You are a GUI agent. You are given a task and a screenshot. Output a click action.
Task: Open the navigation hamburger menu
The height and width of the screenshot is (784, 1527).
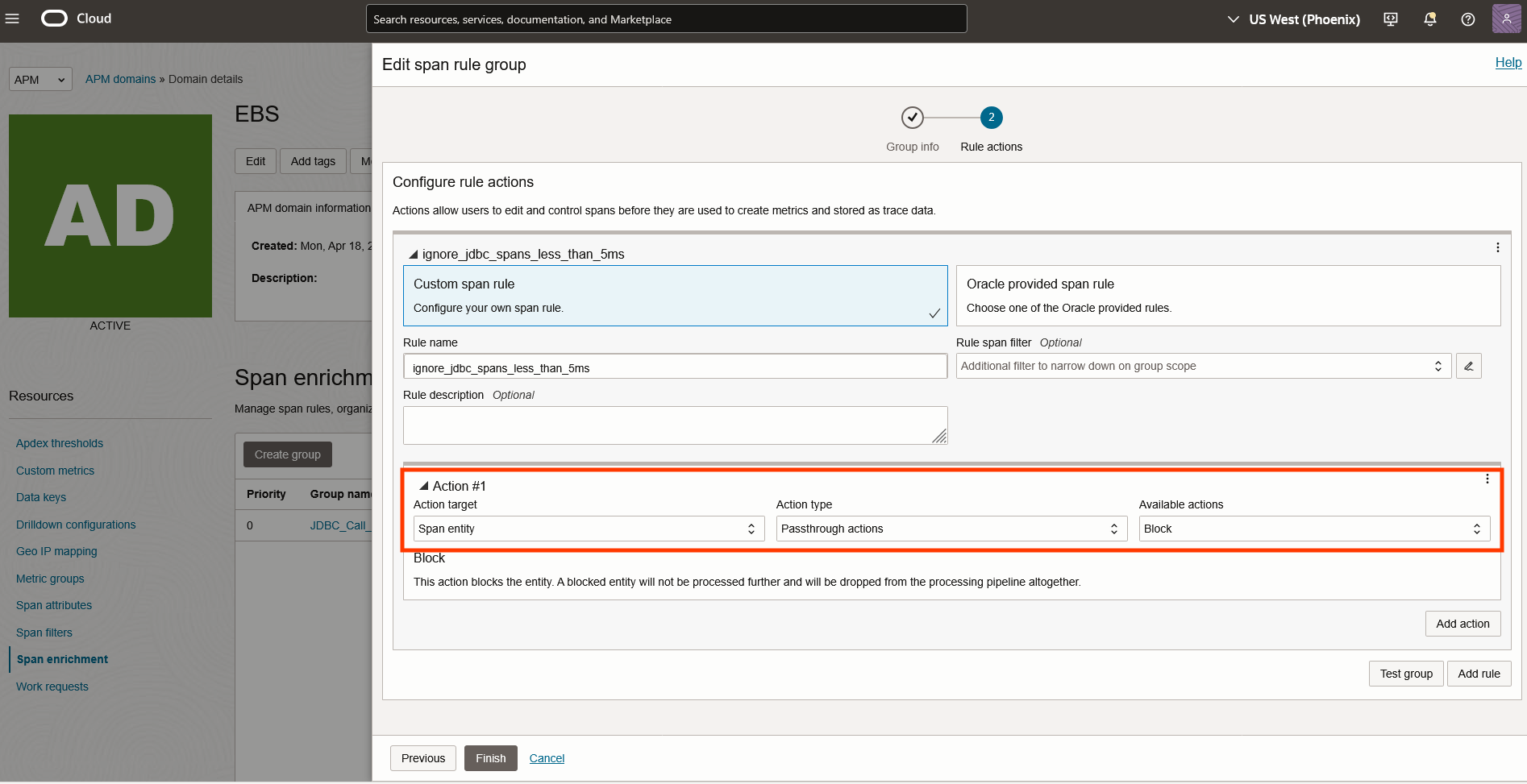[12, 19]
